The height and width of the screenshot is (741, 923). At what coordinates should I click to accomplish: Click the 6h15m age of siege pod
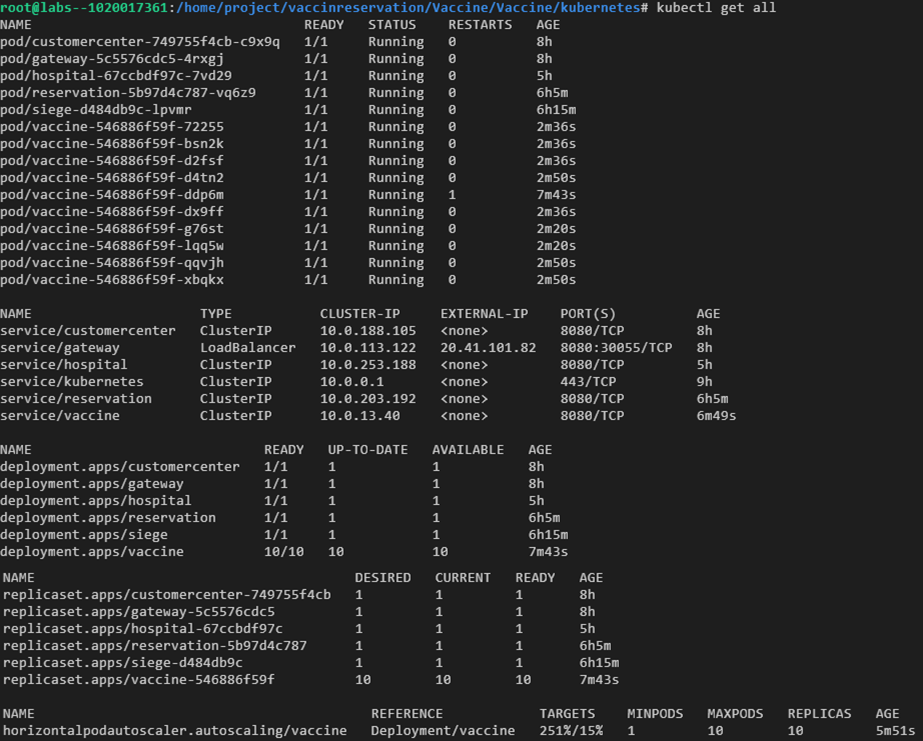point(556,110)
